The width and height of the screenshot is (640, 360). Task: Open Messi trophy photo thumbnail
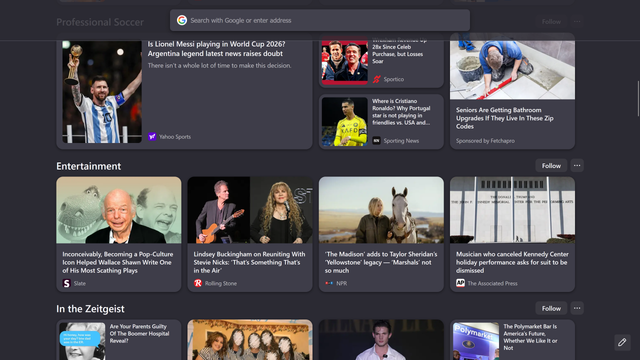coord(102,91)
